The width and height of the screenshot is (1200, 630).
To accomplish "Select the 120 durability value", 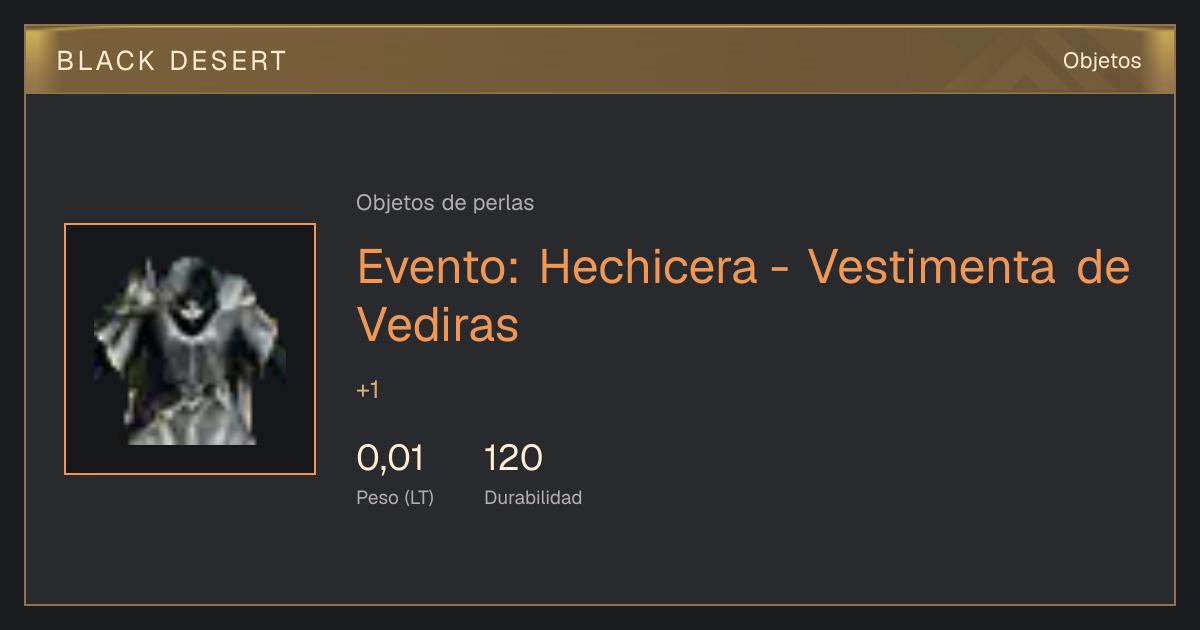I will (x=513, y=459).
